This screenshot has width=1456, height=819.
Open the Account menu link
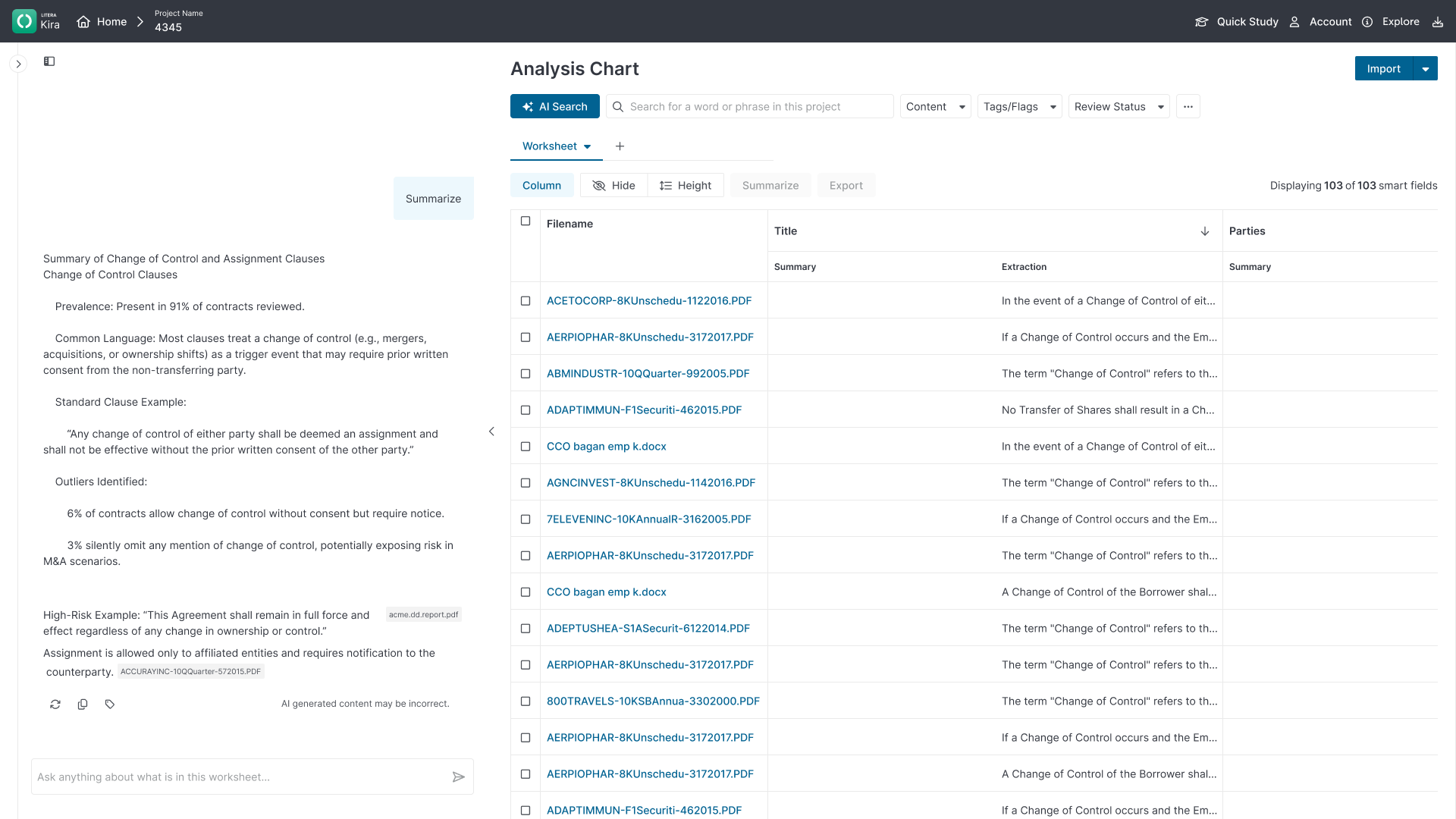click(x=1330, y=22)
